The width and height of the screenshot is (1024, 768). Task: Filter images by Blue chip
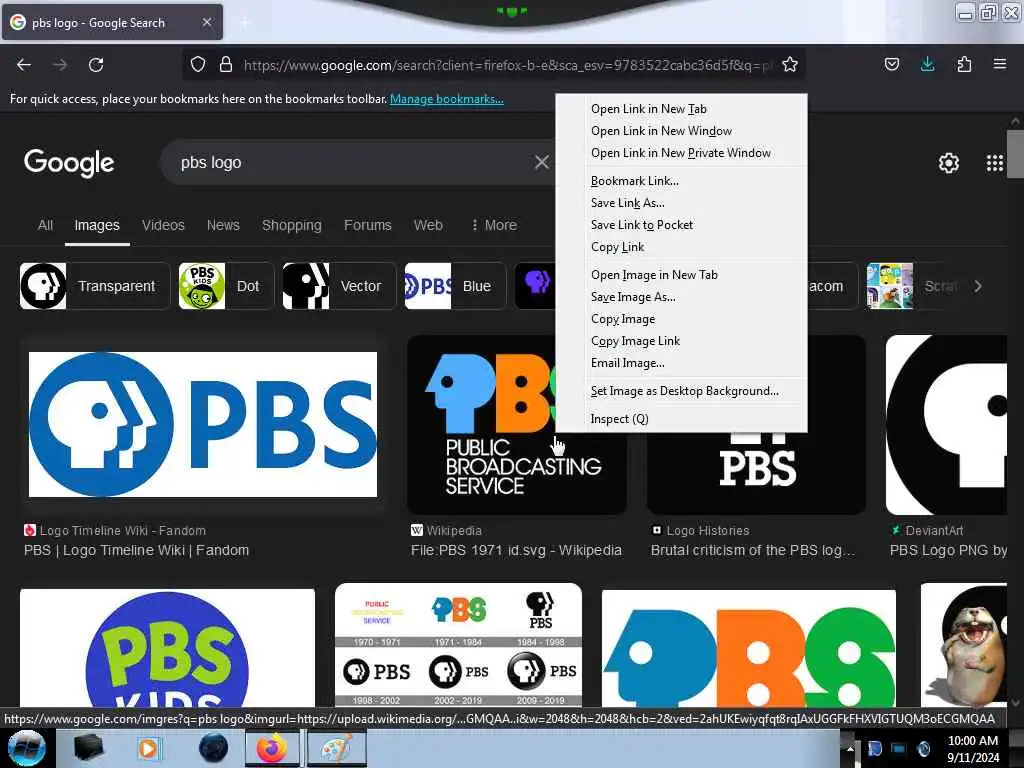[455, 286]
